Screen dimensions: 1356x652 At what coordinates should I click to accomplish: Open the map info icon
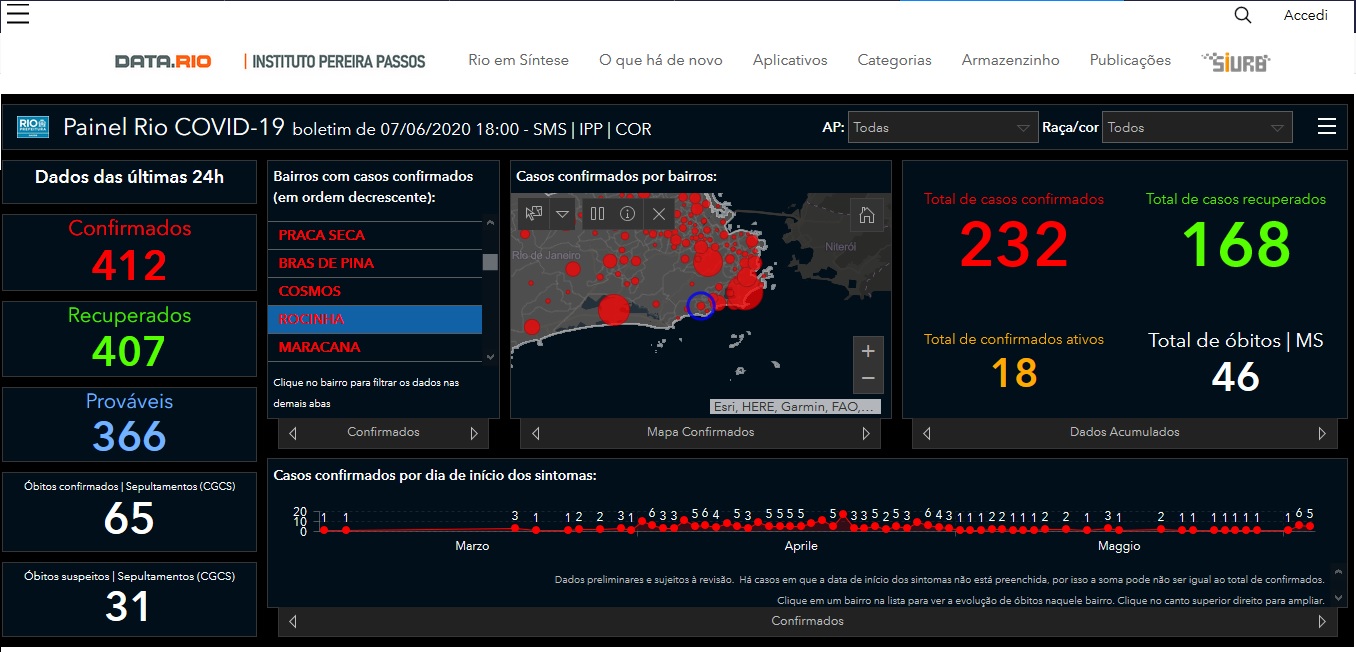tap(628, 213)
